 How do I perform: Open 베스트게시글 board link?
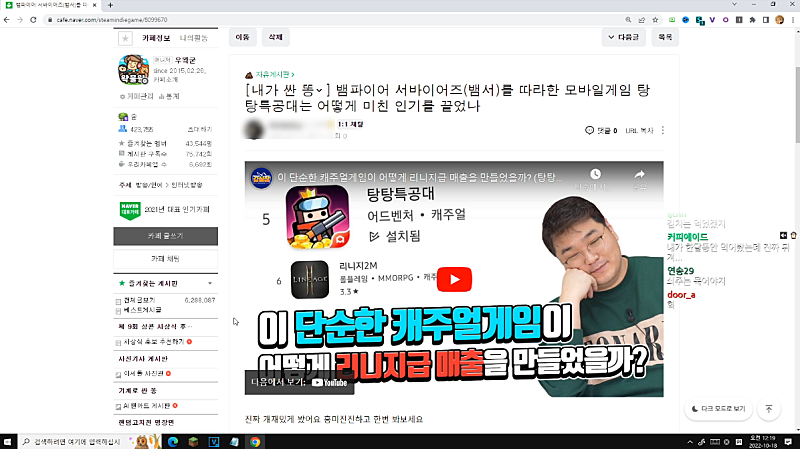point(142,310)
